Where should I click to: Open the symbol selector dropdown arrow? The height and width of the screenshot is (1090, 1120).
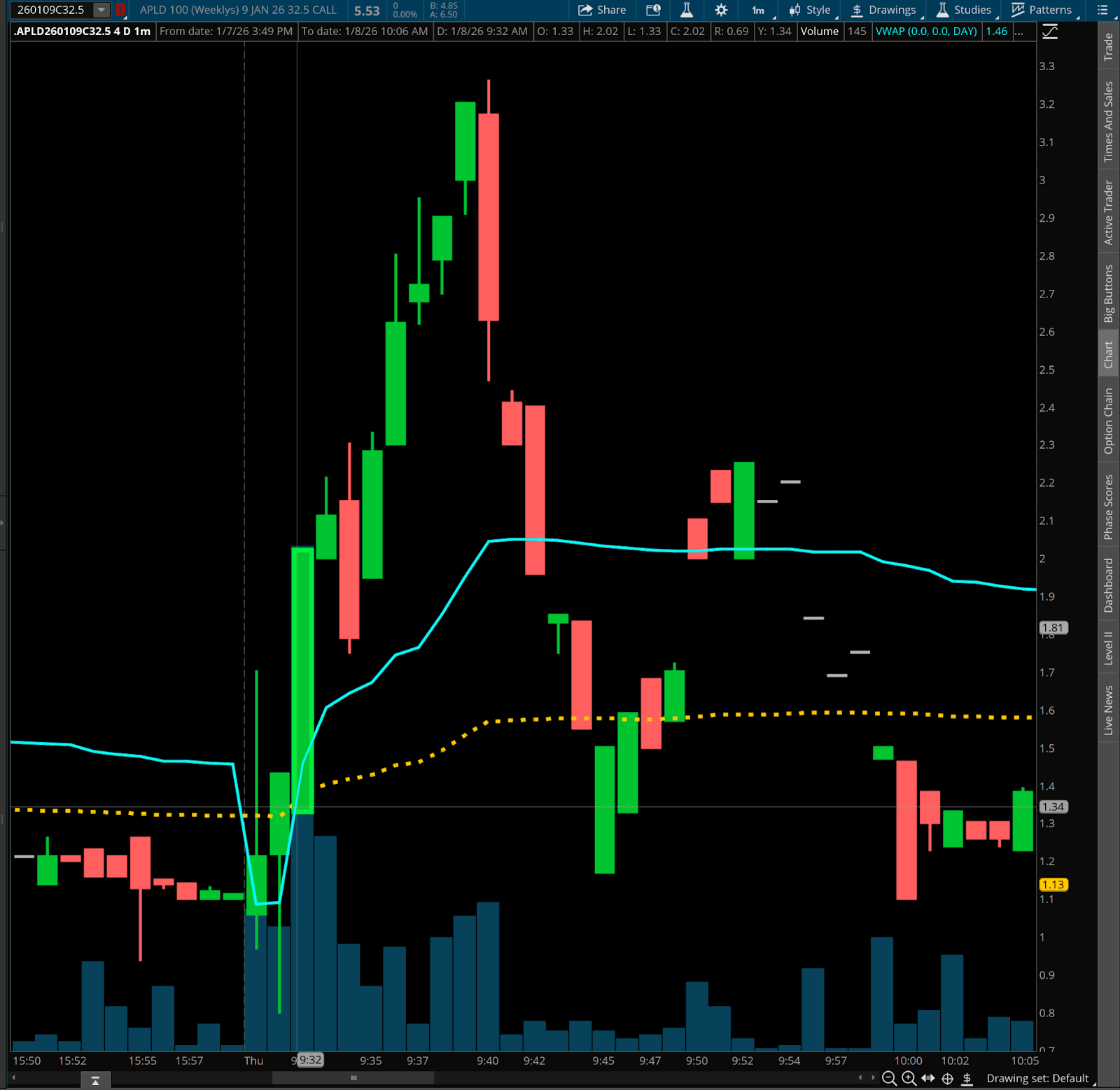[x=101, y=10]
